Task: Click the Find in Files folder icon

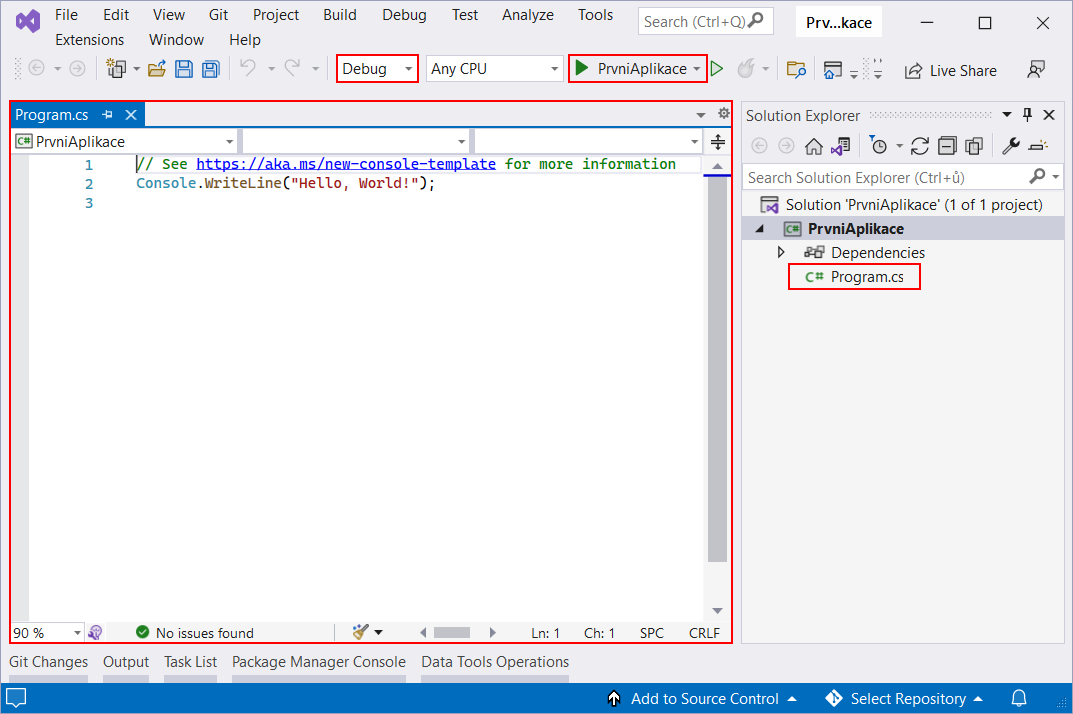Action: 796,69
